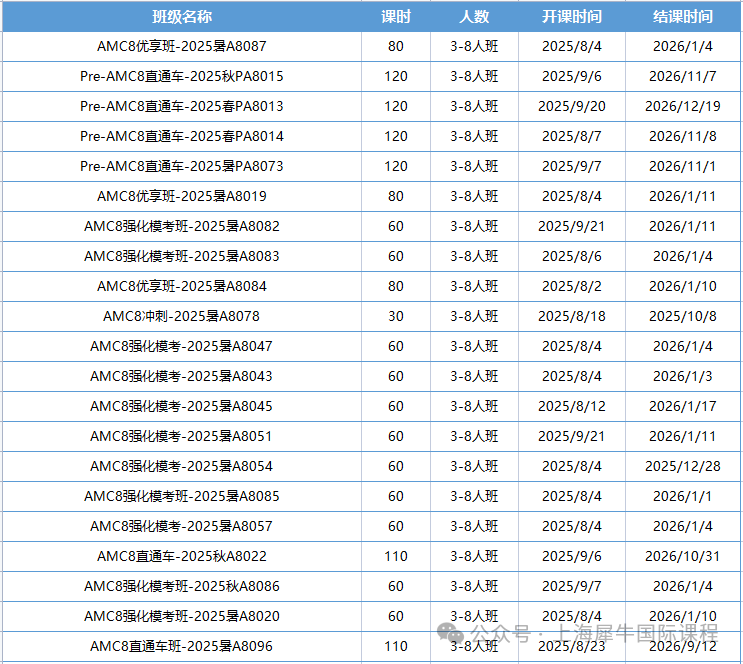Select cell AMC8强化模考-2025暑A8043
Screen dimensions: 743x664
coord(182,376)
